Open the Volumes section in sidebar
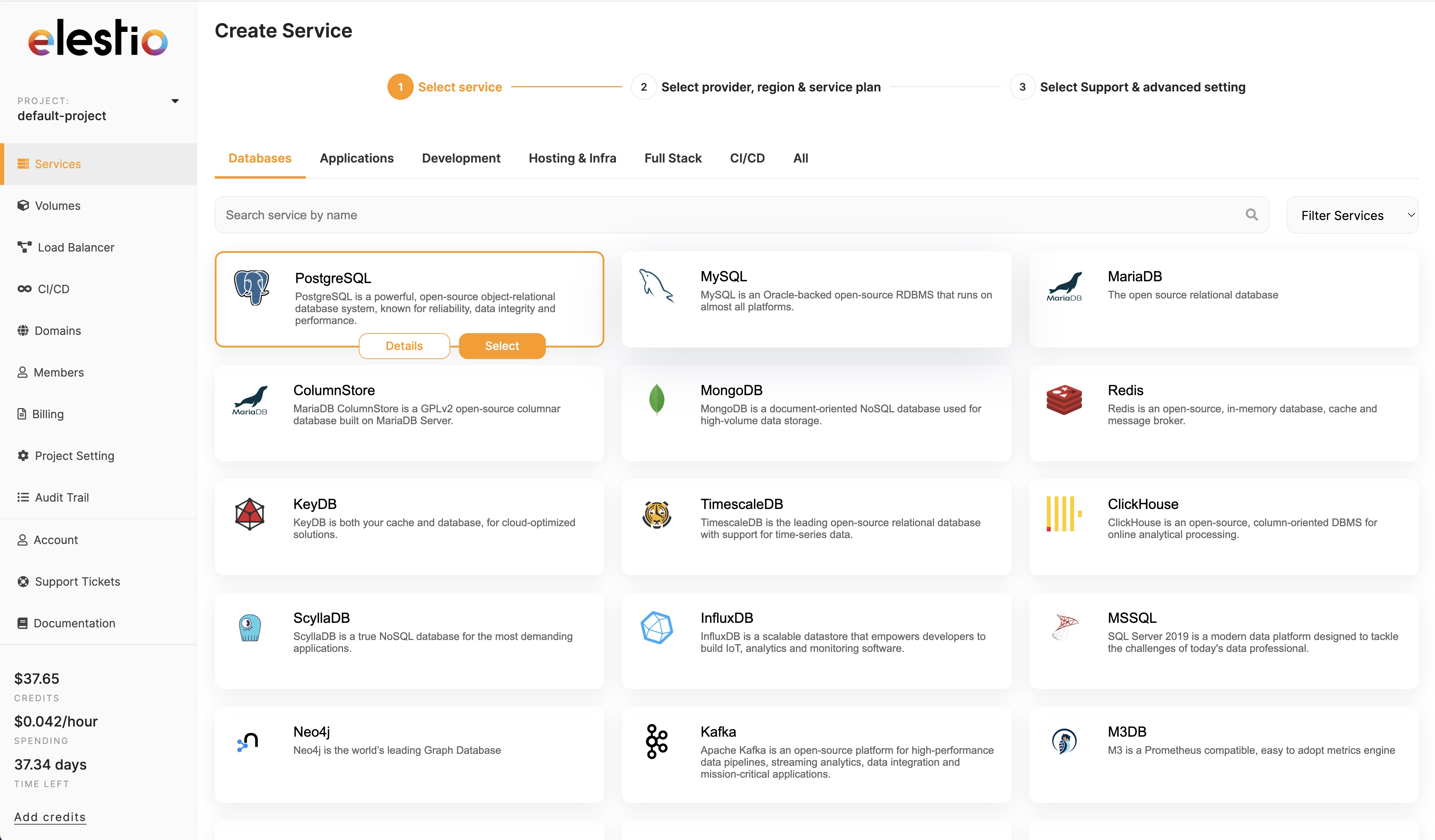 57,205
